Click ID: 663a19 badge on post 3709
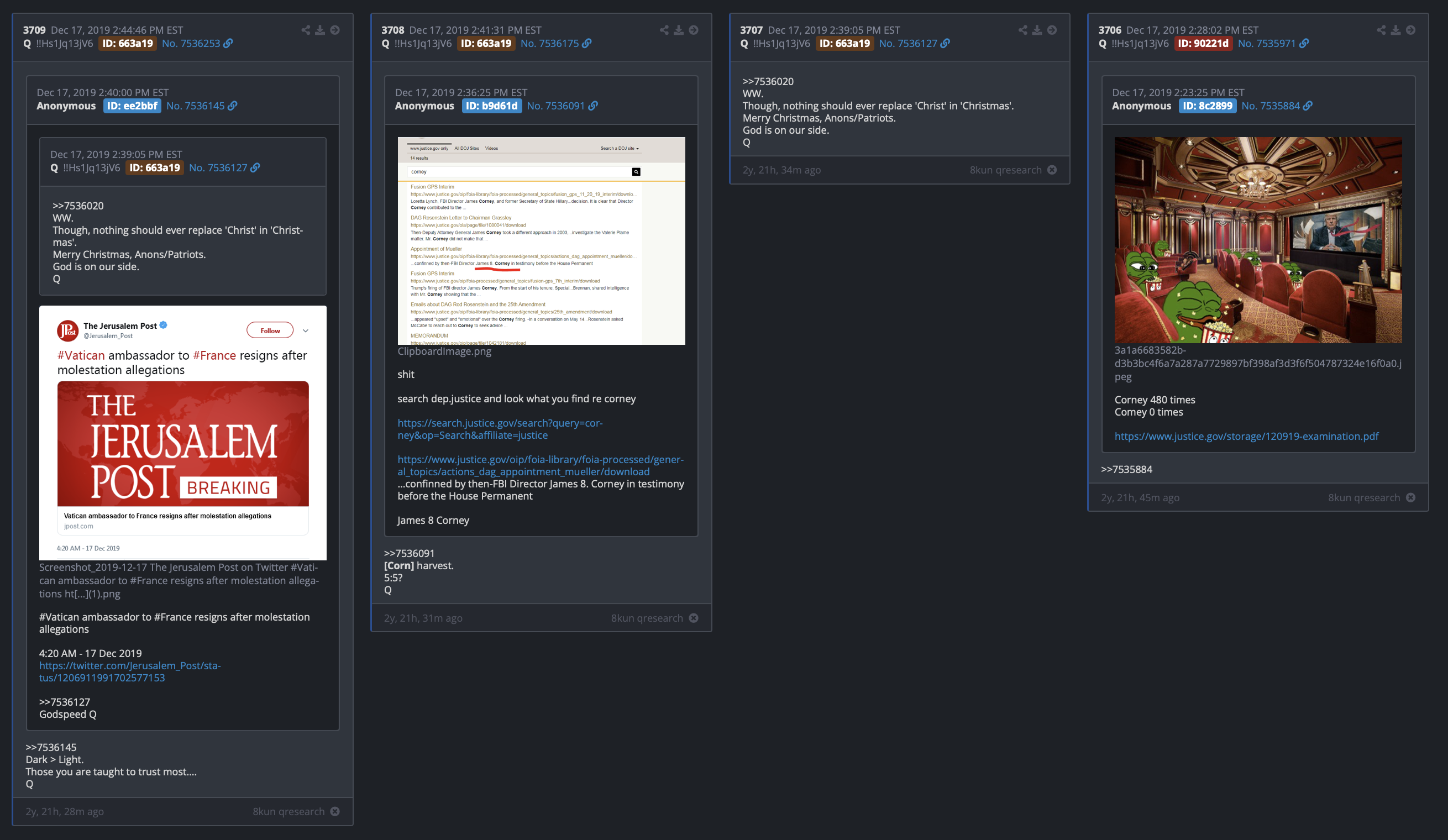 click(x=128, y=43)
